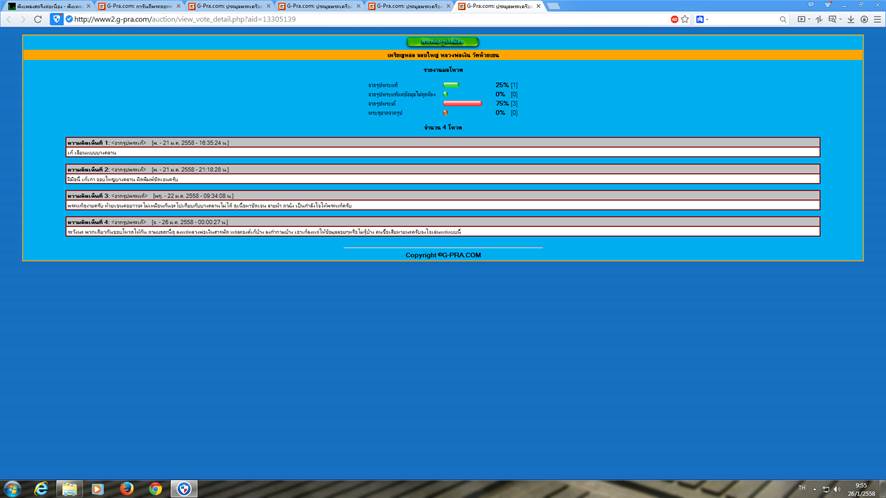
Task: Open Google Chrome from the taskbar
Action: coord(155,488)
